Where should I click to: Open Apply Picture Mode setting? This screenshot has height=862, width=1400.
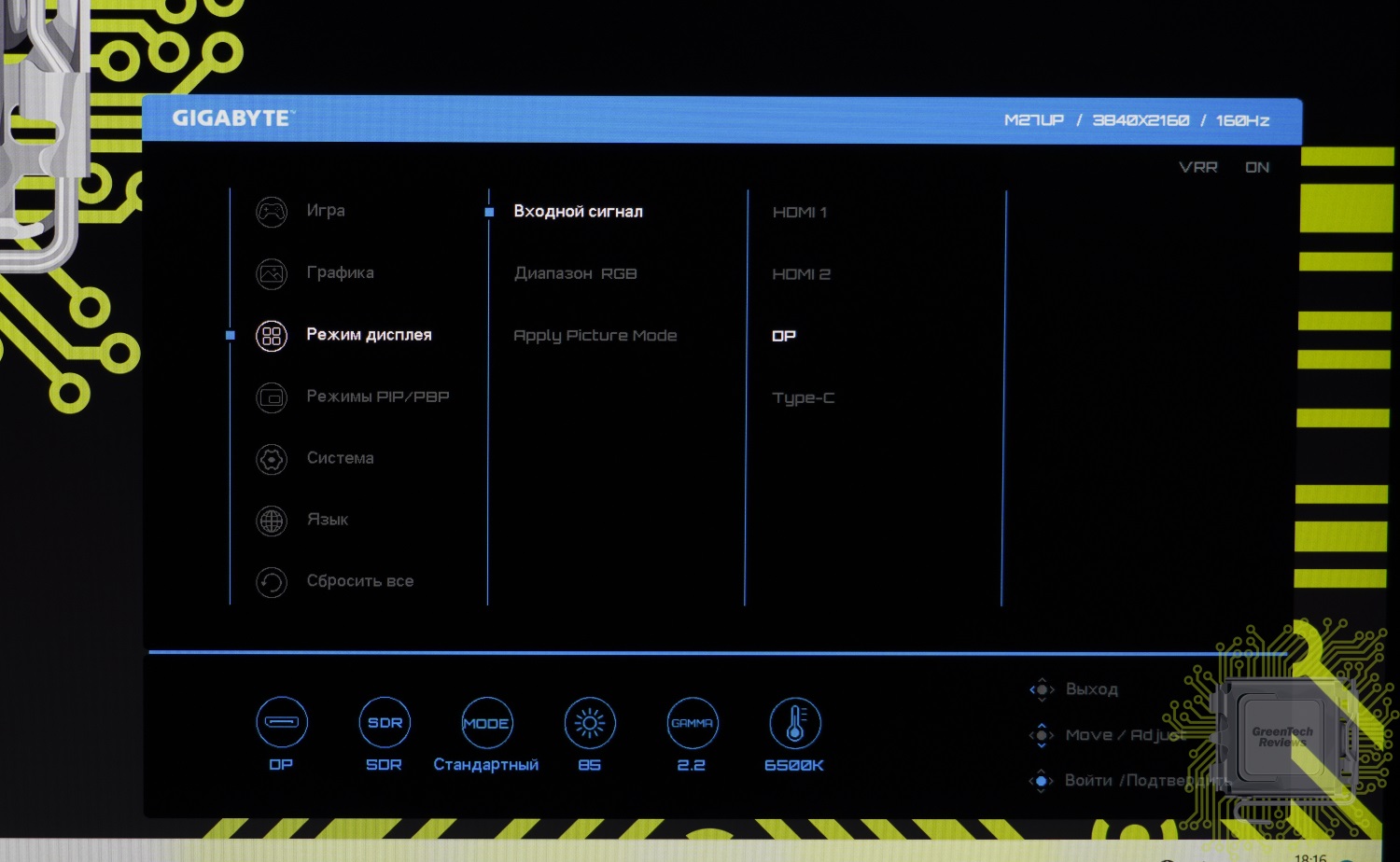pyautogui.click(x=595, y=336)
